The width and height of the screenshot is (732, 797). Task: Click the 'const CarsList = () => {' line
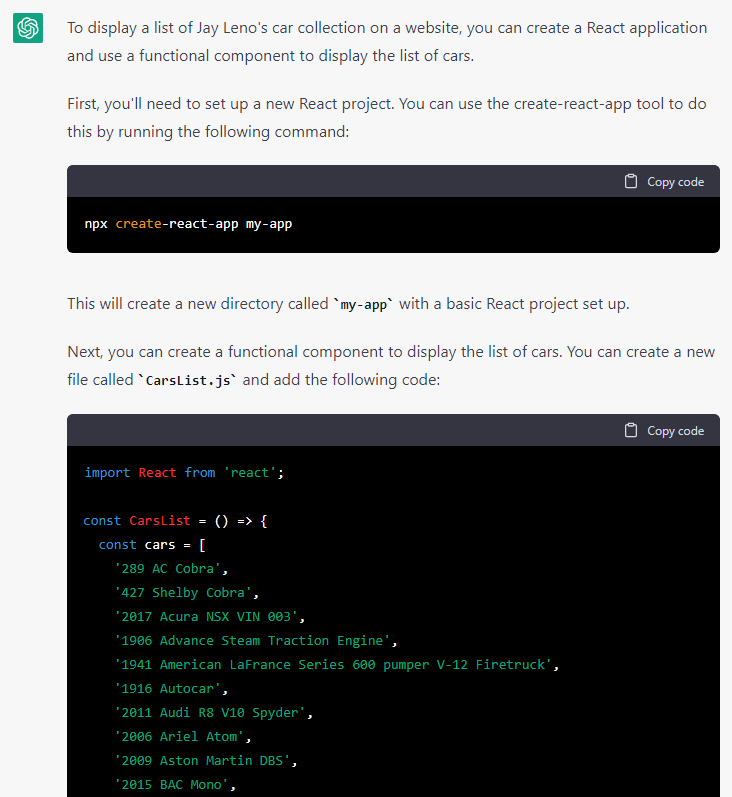(175, 521)
